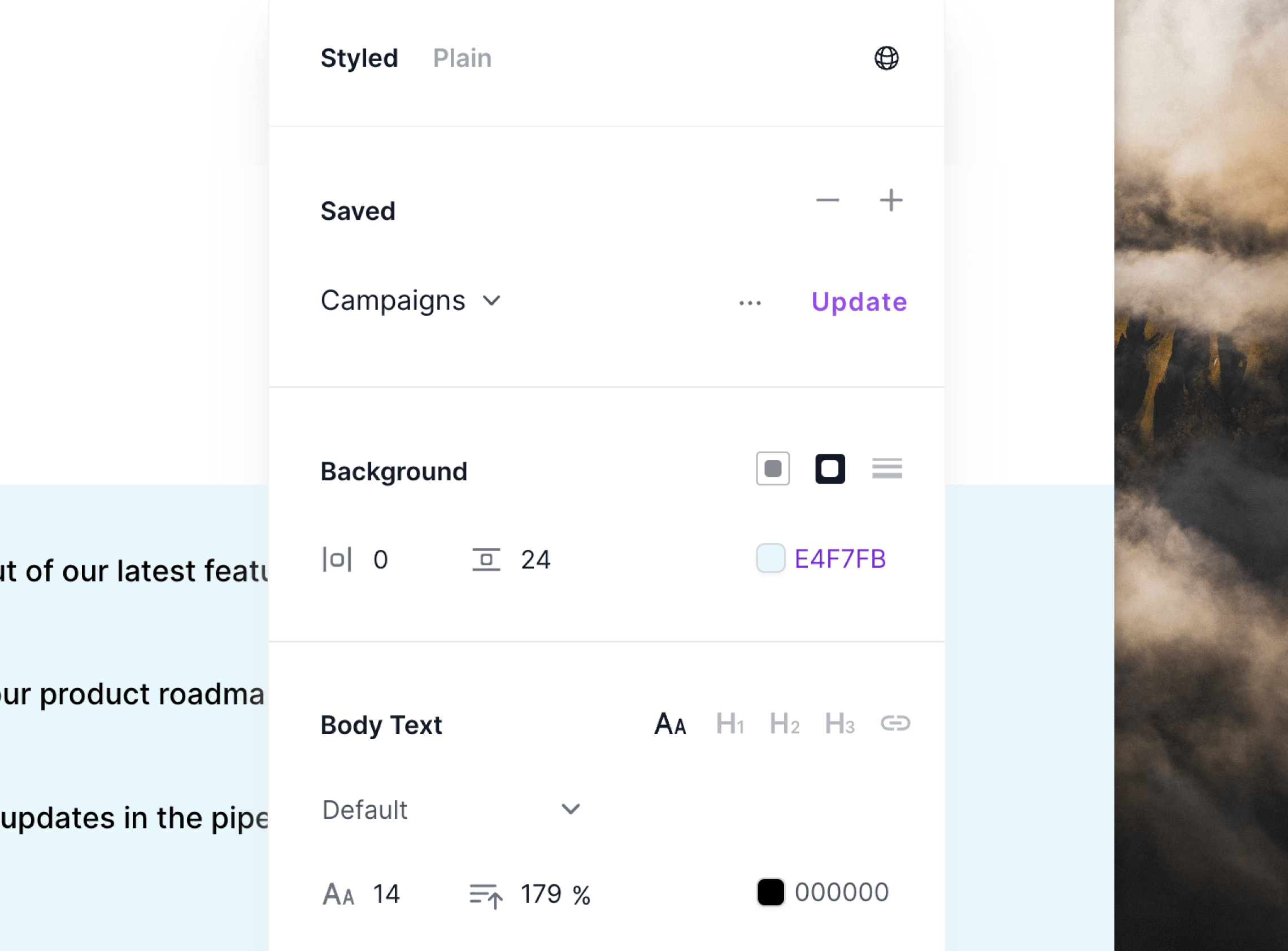Click the vertical padding field showing 24

[x=512, y=559]
